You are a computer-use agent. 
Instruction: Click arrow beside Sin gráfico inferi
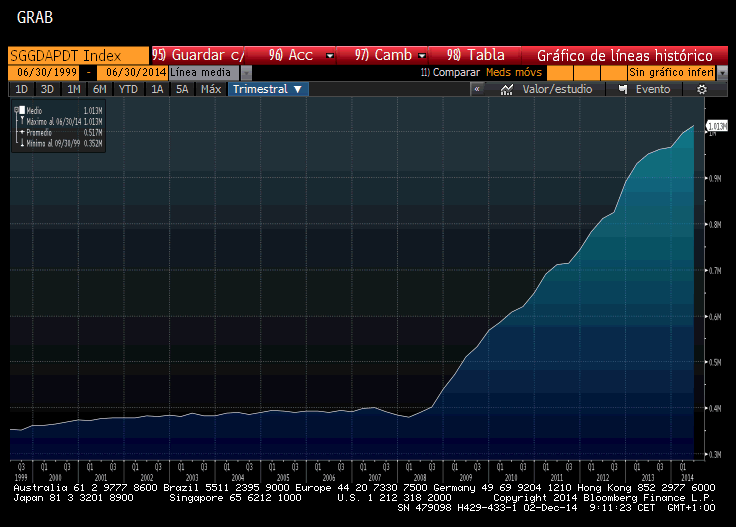tap(722, 73)
